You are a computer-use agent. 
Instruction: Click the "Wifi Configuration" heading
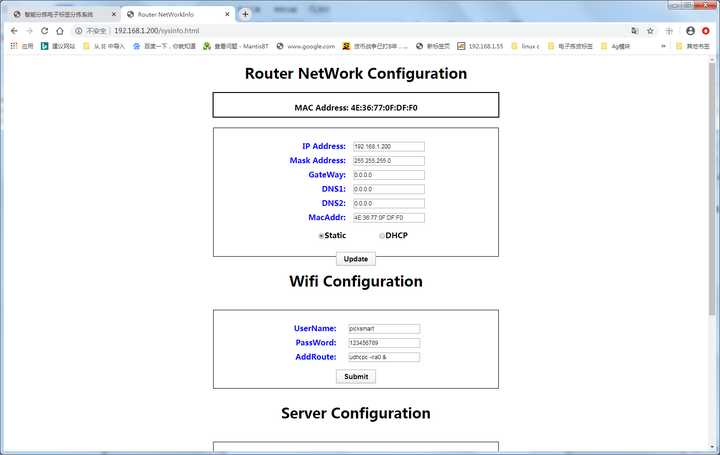point(356,281)
